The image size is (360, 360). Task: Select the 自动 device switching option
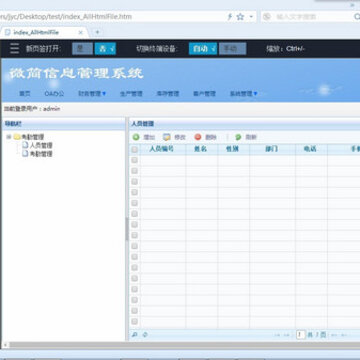pos(203,49)
